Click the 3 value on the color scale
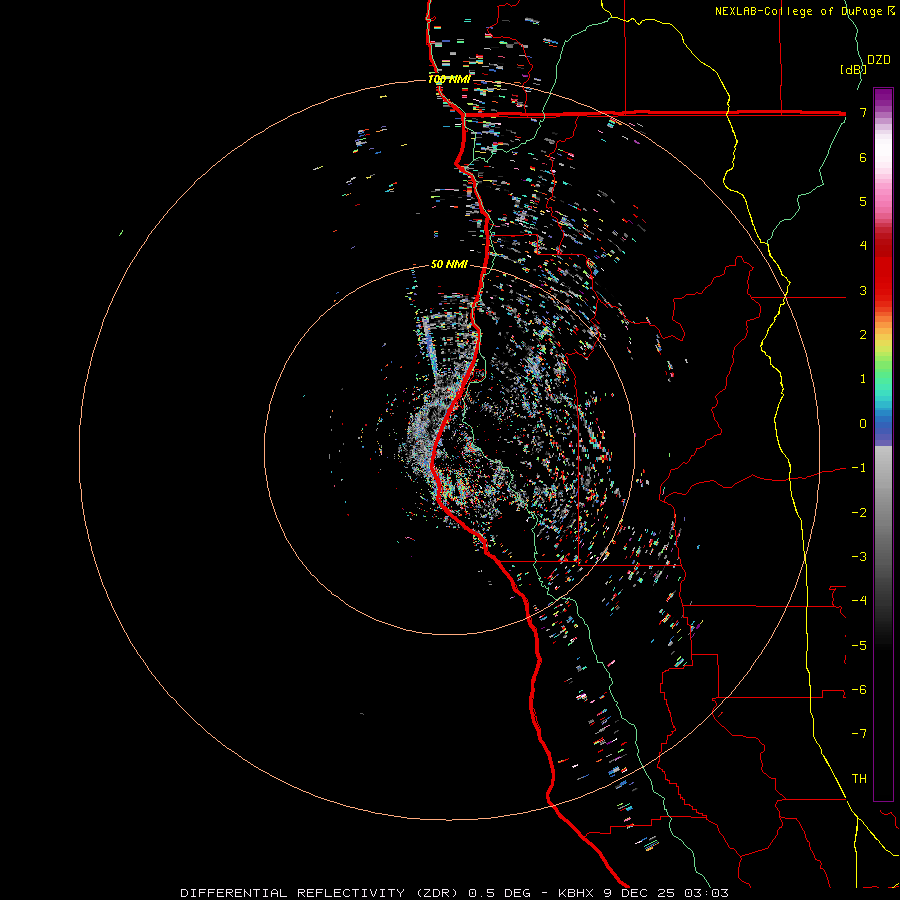Image resolution: width=900 pixels, height=900 pixels. coord(863,290)
